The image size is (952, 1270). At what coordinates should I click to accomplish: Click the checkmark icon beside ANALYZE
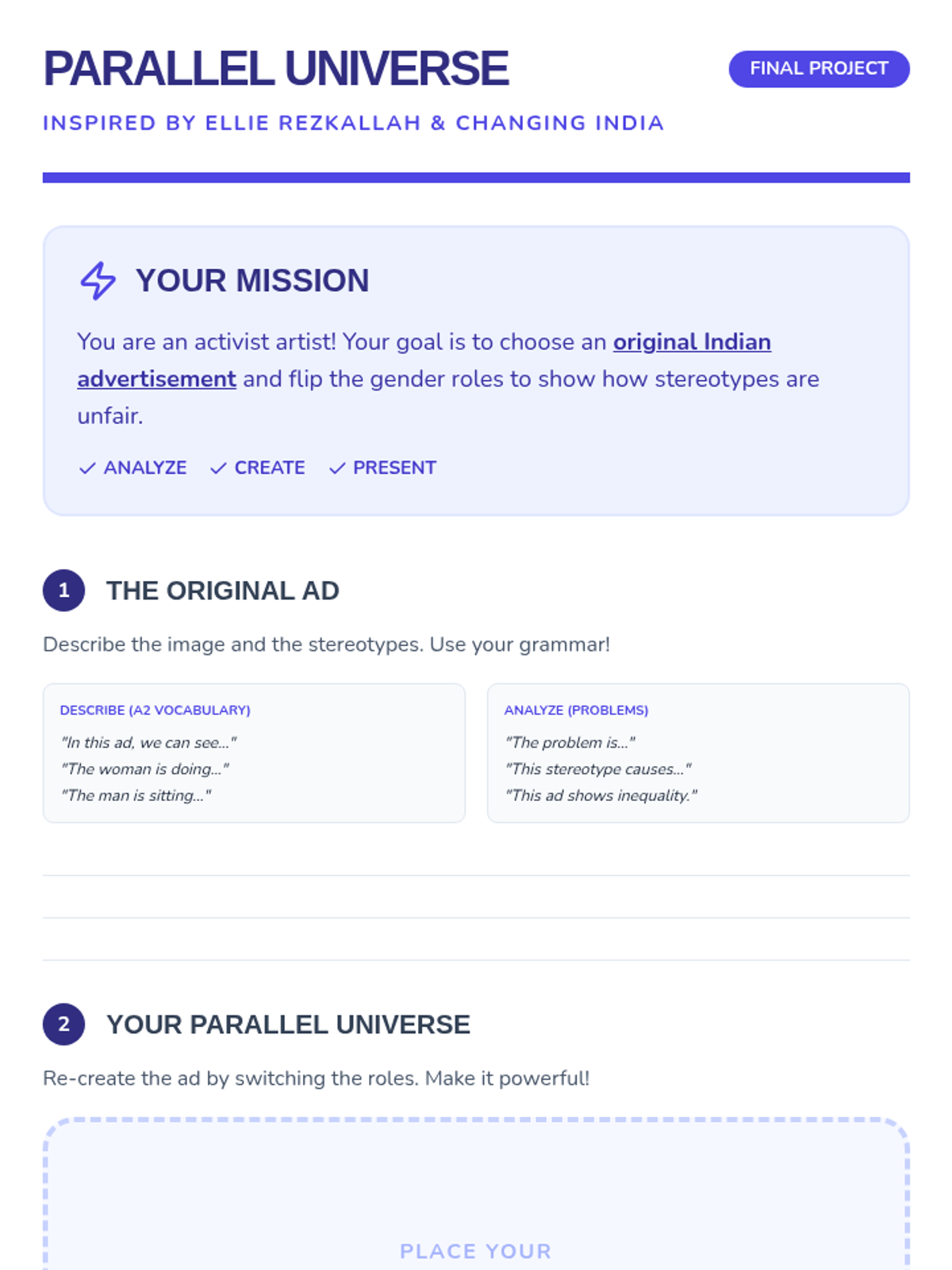(87, 468)
